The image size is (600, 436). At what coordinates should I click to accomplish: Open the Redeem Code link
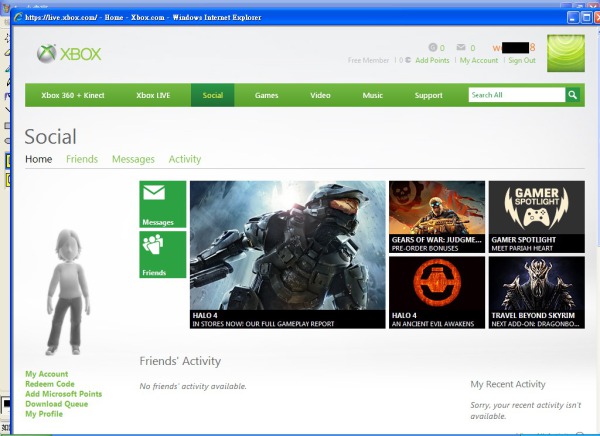tap(50, 384)
